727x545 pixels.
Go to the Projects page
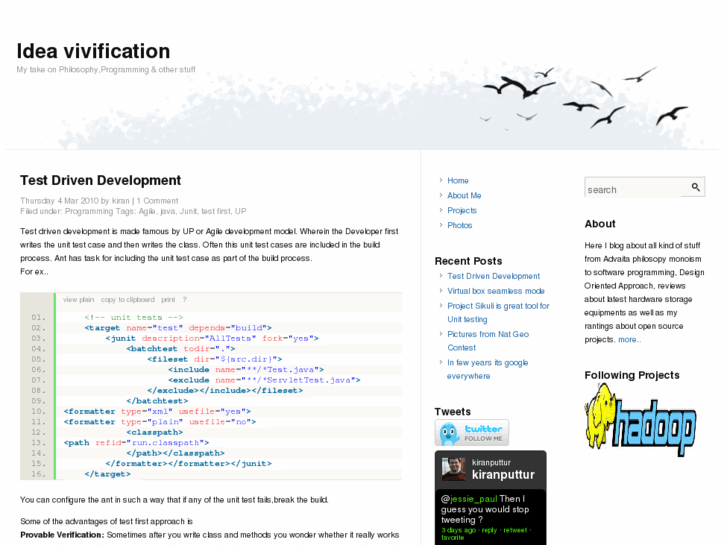462,210
